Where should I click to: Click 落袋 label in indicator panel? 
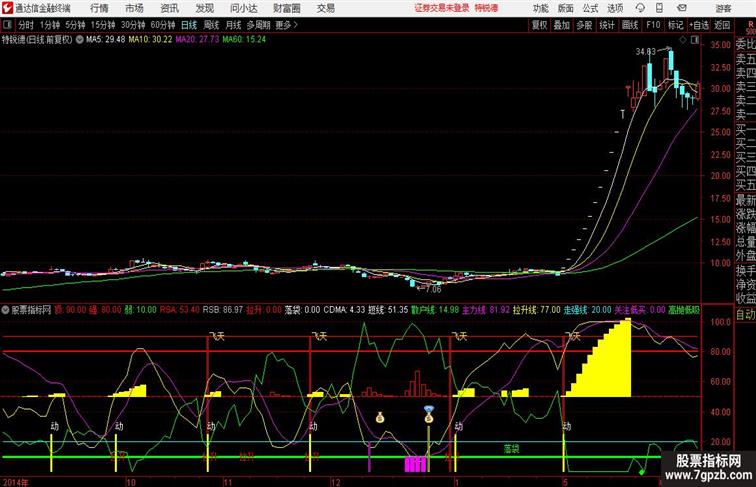point(511,449)
